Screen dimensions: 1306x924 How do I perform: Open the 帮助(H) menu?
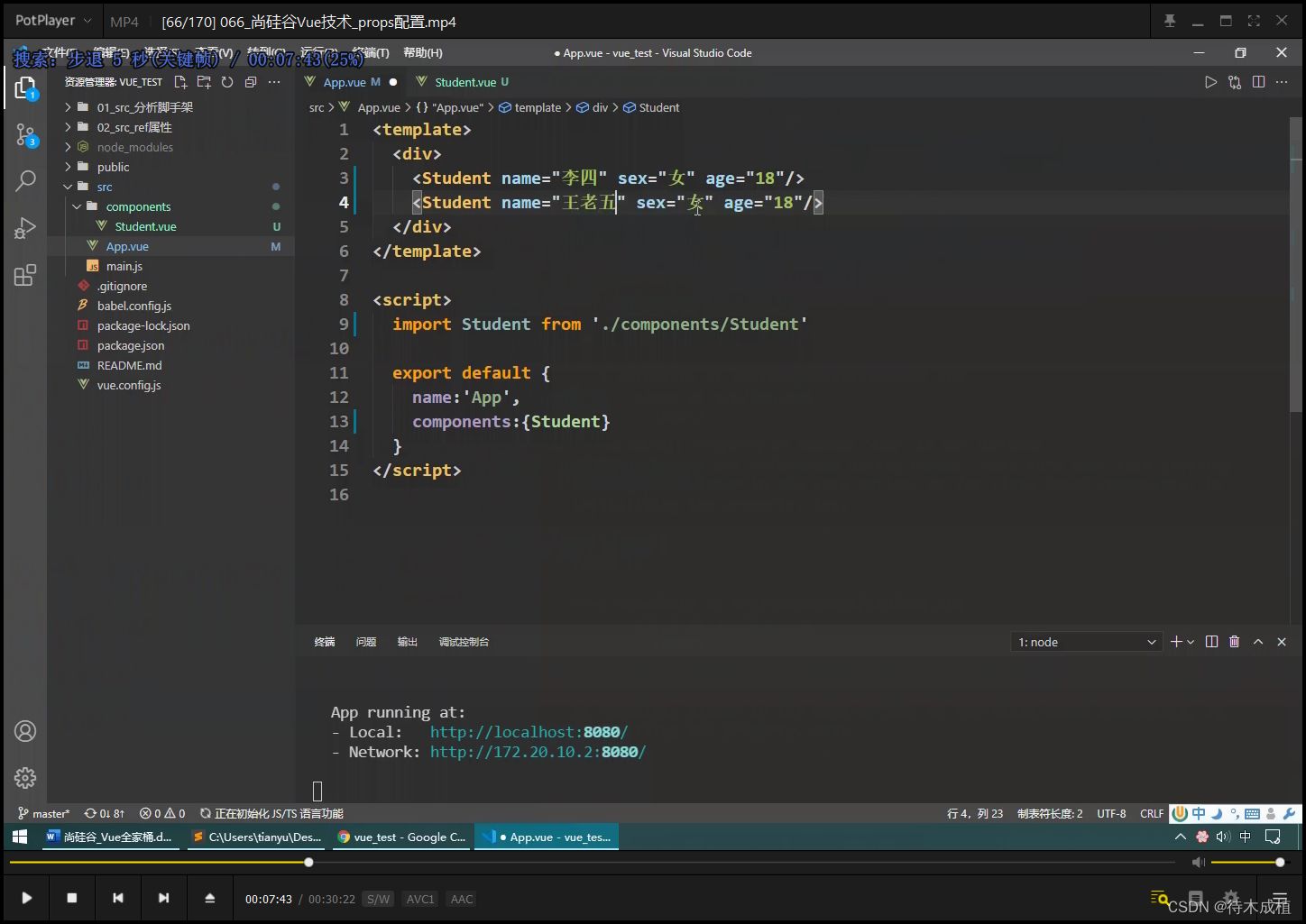[x=423, y=53]
